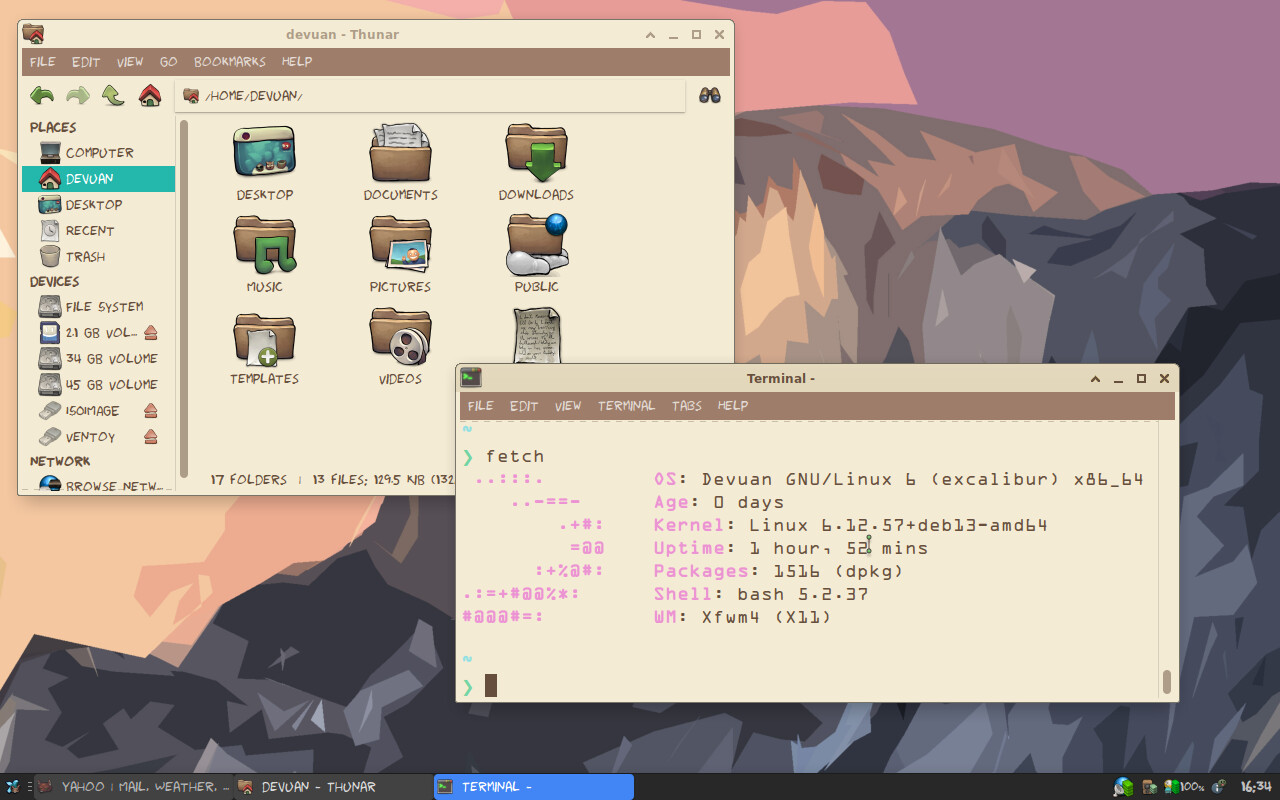Image resolution: width=1280 pixels, height=800 pixels.
Task: Select the Pictures folder
Action: 400,247
